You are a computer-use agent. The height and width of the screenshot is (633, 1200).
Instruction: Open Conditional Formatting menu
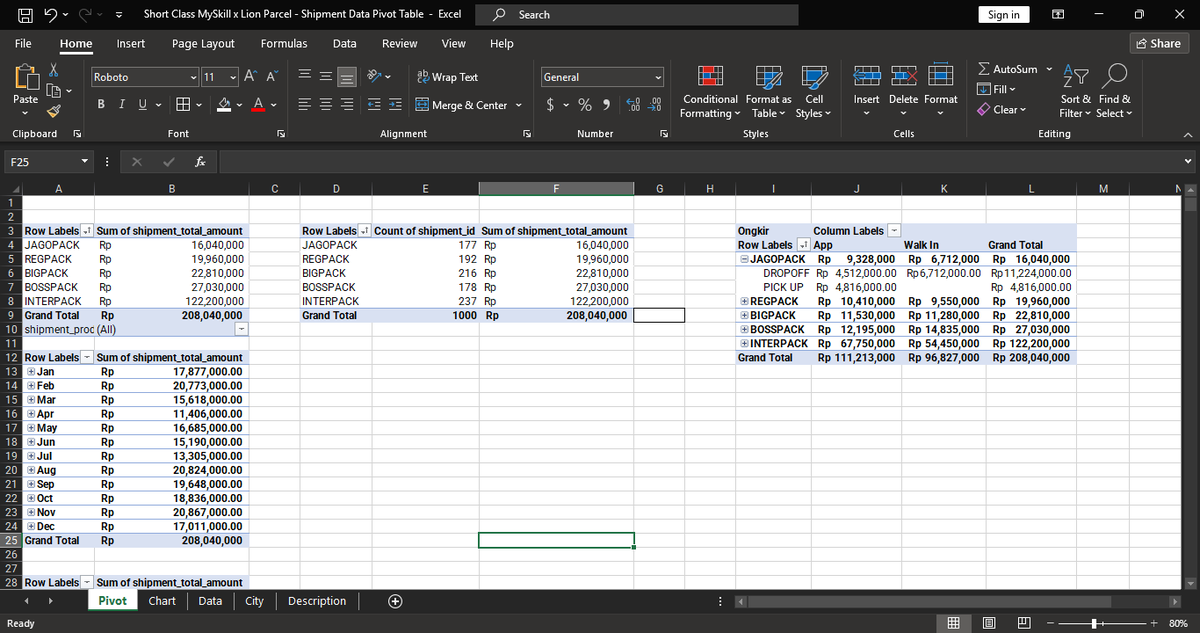click(x=712, y=92)
